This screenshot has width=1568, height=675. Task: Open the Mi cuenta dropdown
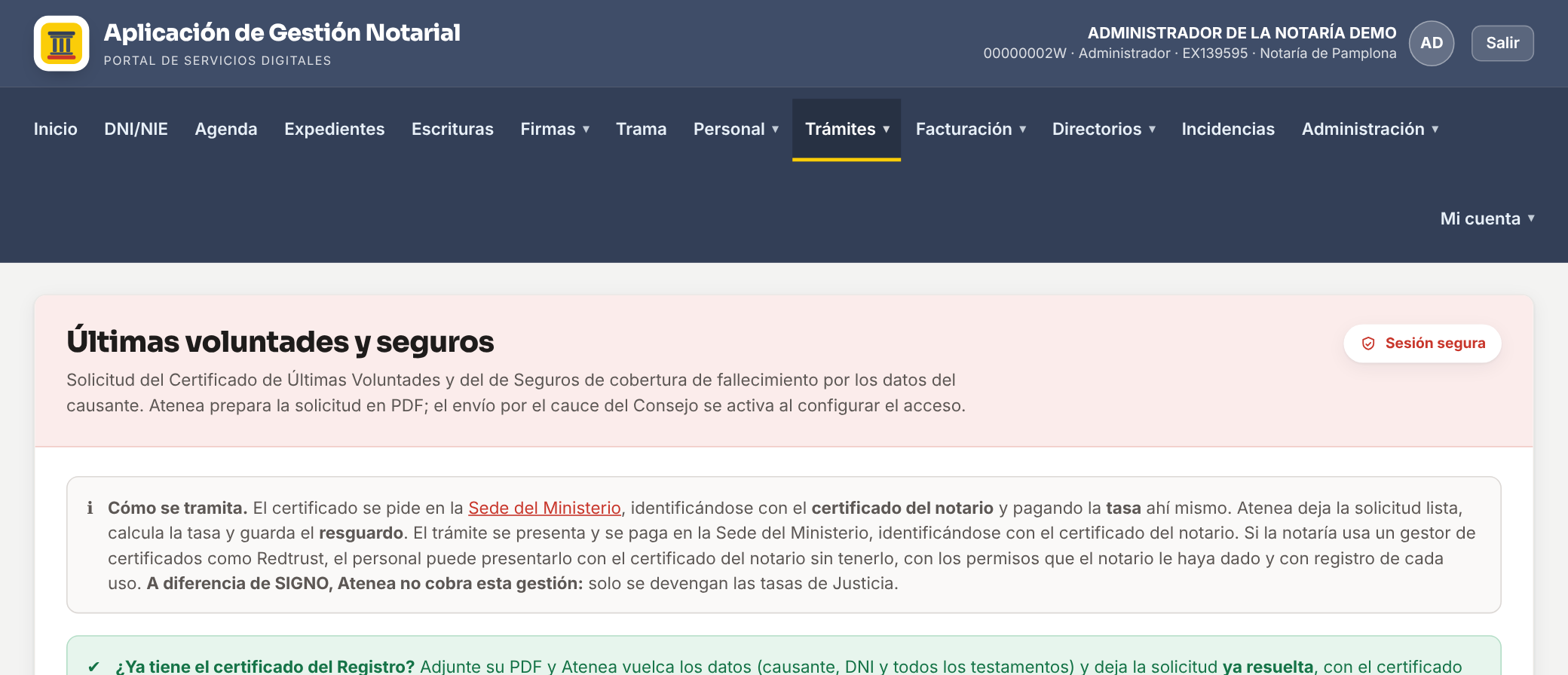1487,218
